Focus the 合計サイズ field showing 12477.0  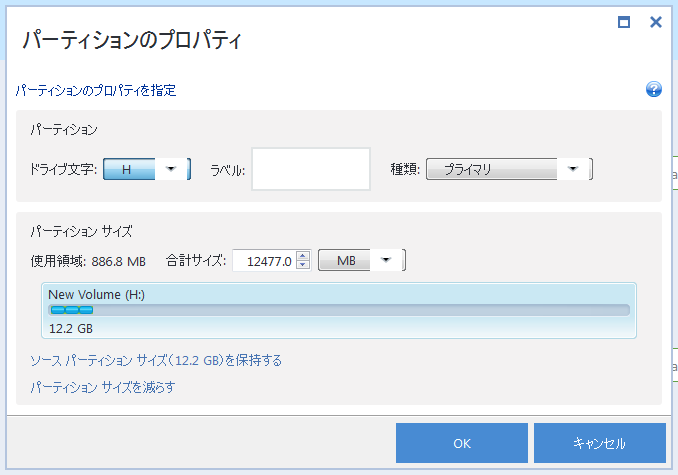coord(264,261)
